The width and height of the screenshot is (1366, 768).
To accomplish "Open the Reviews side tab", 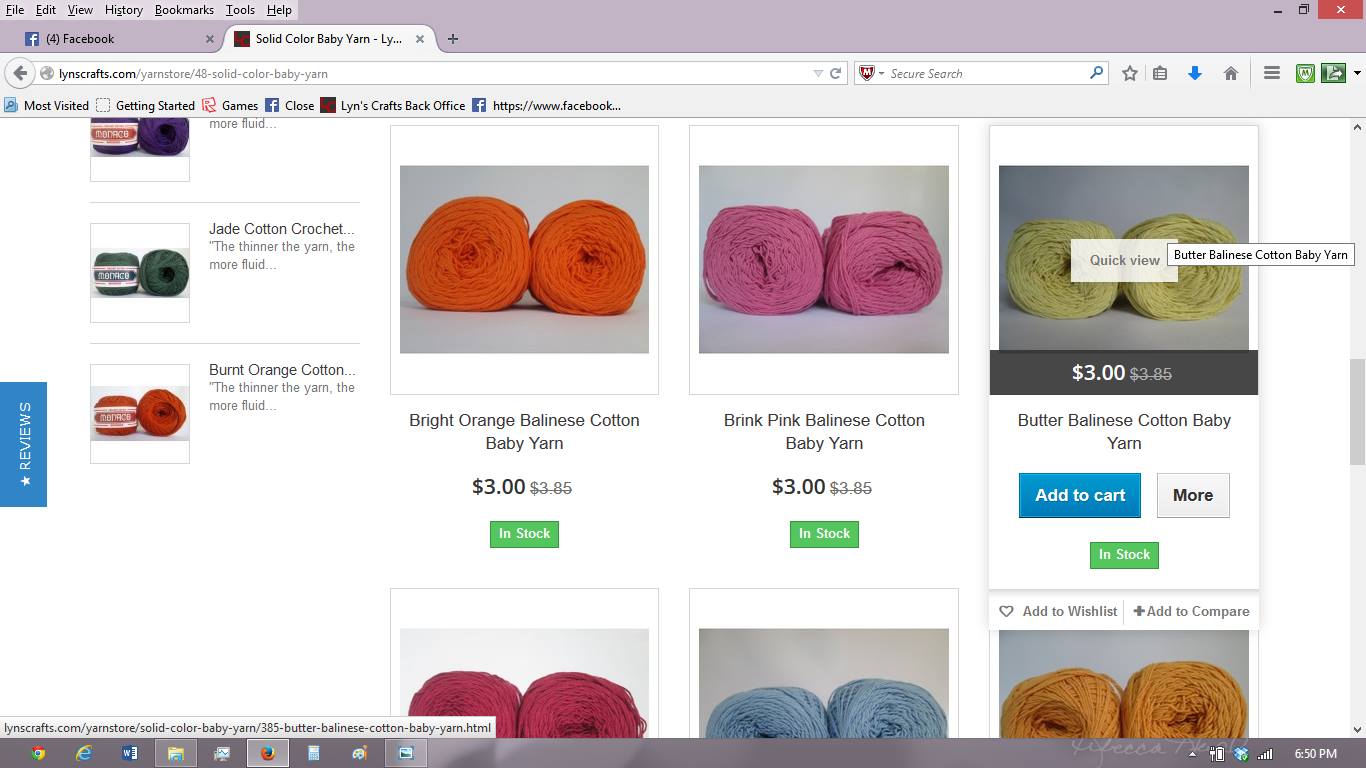I will pos(23,444).
